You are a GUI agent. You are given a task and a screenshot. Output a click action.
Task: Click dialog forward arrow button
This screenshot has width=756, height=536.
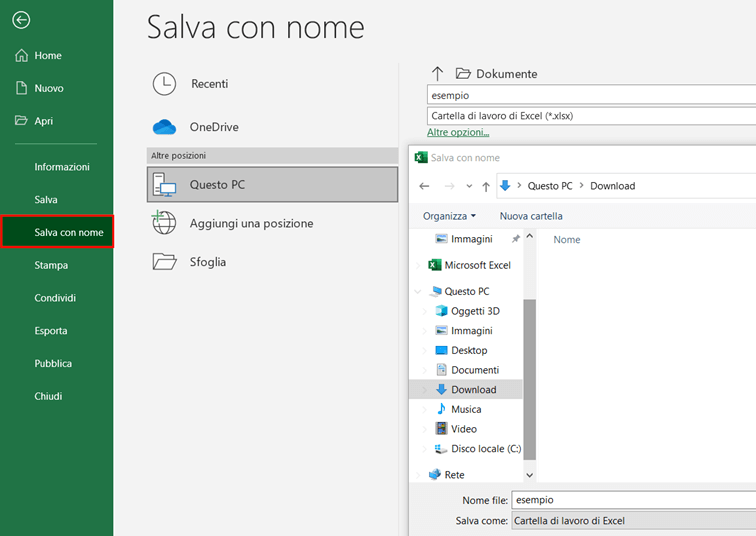[449, 186]
